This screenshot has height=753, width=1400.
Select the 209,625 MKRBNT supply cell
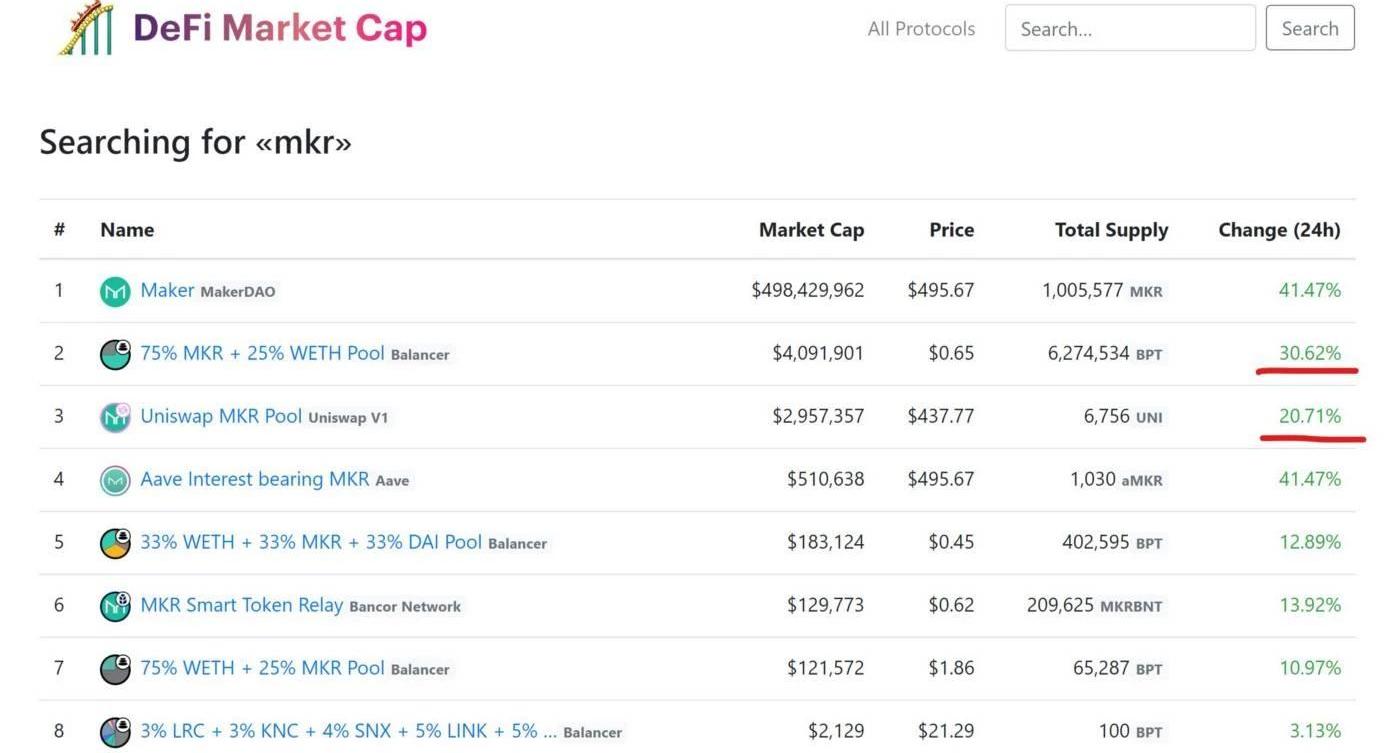coord(1095,605)
